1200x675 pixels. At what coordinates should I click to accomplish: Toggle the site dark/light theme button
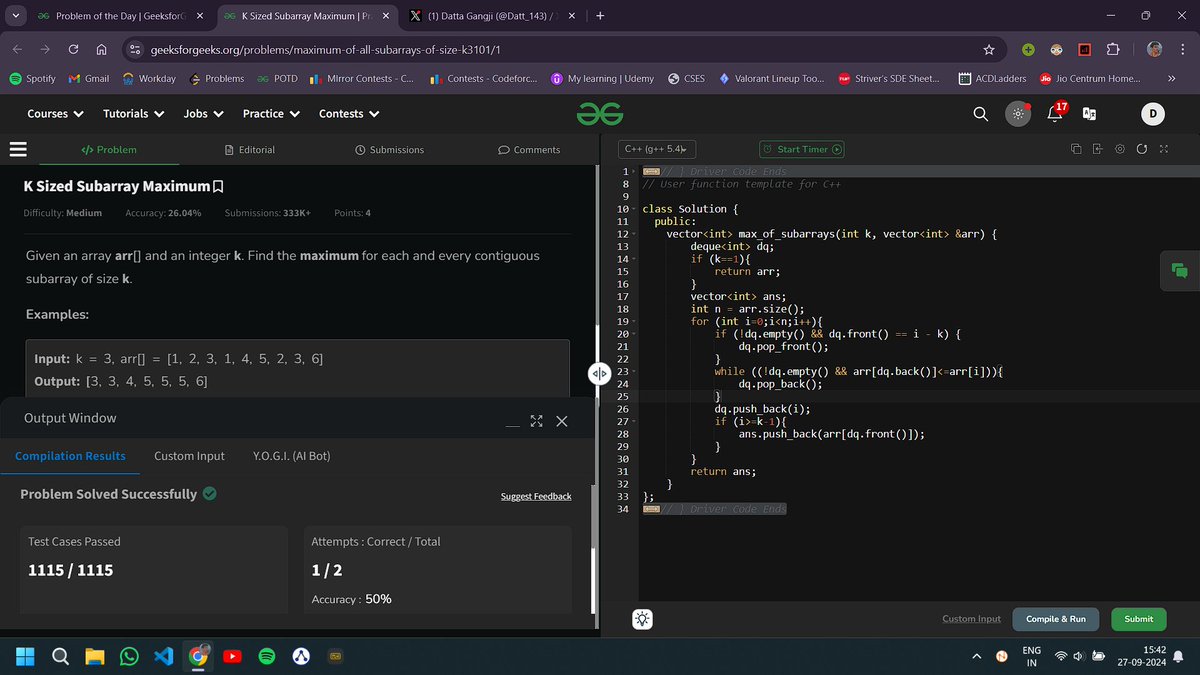(x=1018, y=114)
